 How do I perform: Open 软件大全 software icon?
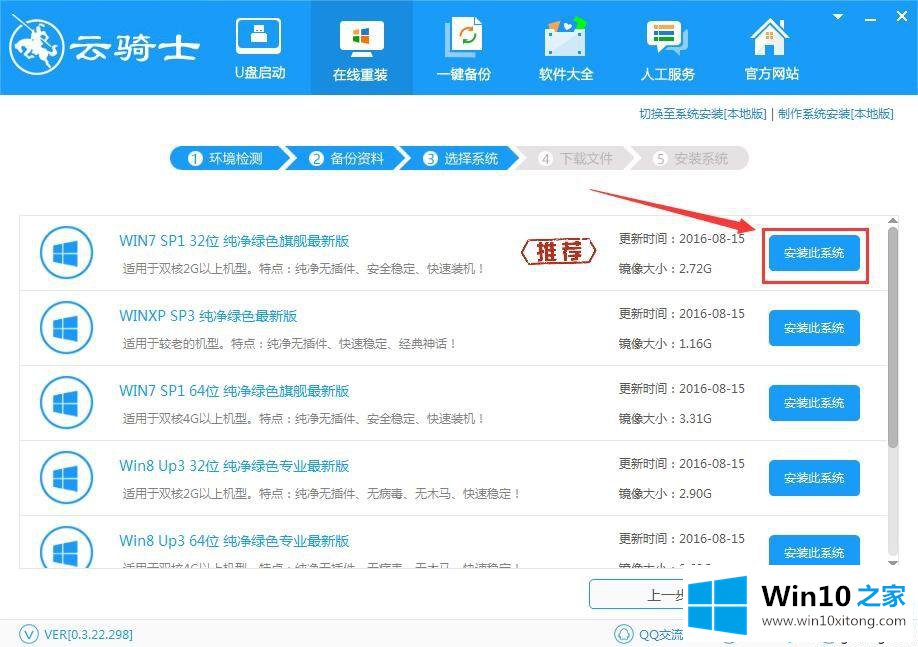(x=566, y=37)
